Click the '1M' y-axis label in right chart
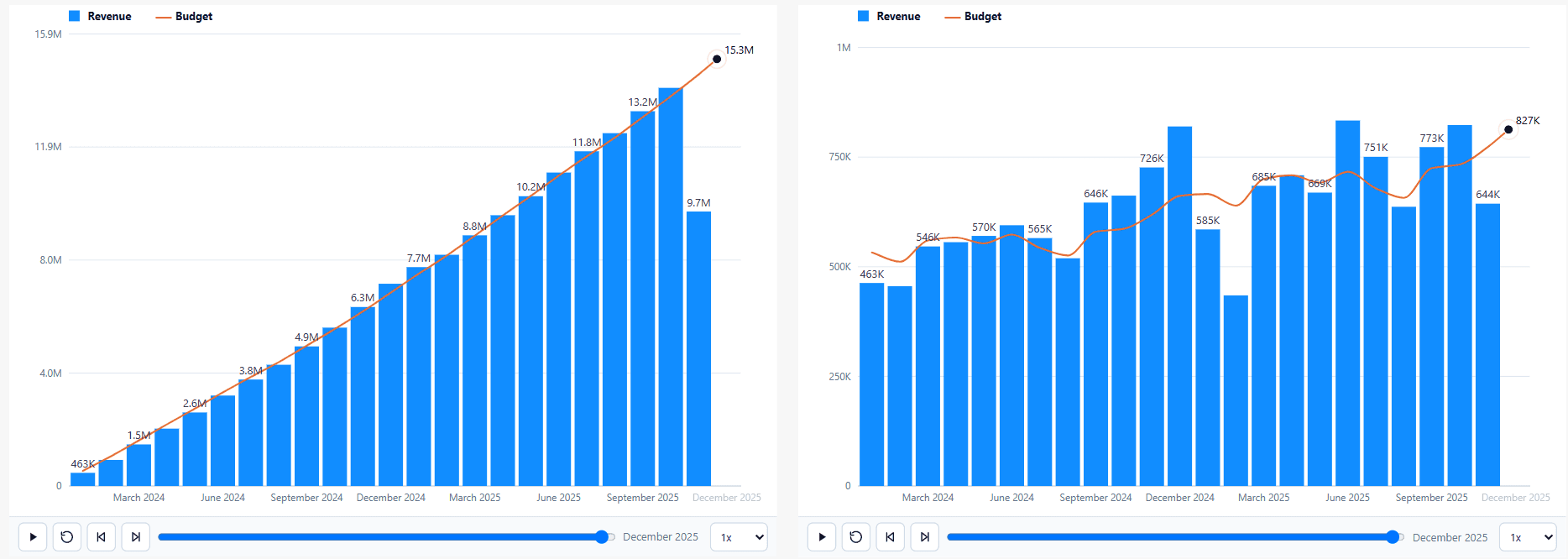The width and height of the screenshot is (1568, 559). click(x=844, y=48)
